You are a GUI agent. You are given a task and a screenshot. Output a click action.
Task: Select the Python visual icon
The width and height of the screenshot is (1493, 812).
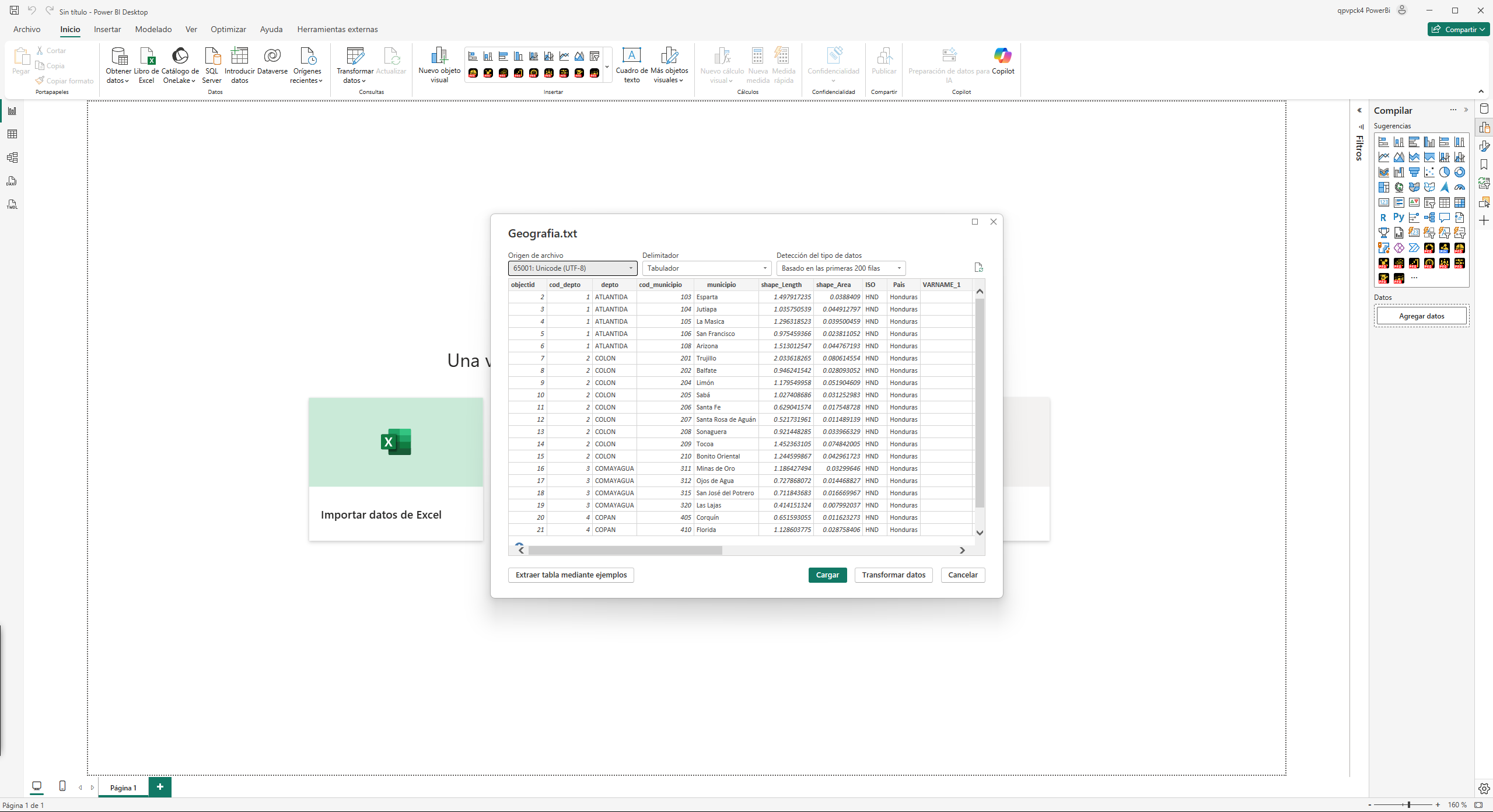(1398, 218)
